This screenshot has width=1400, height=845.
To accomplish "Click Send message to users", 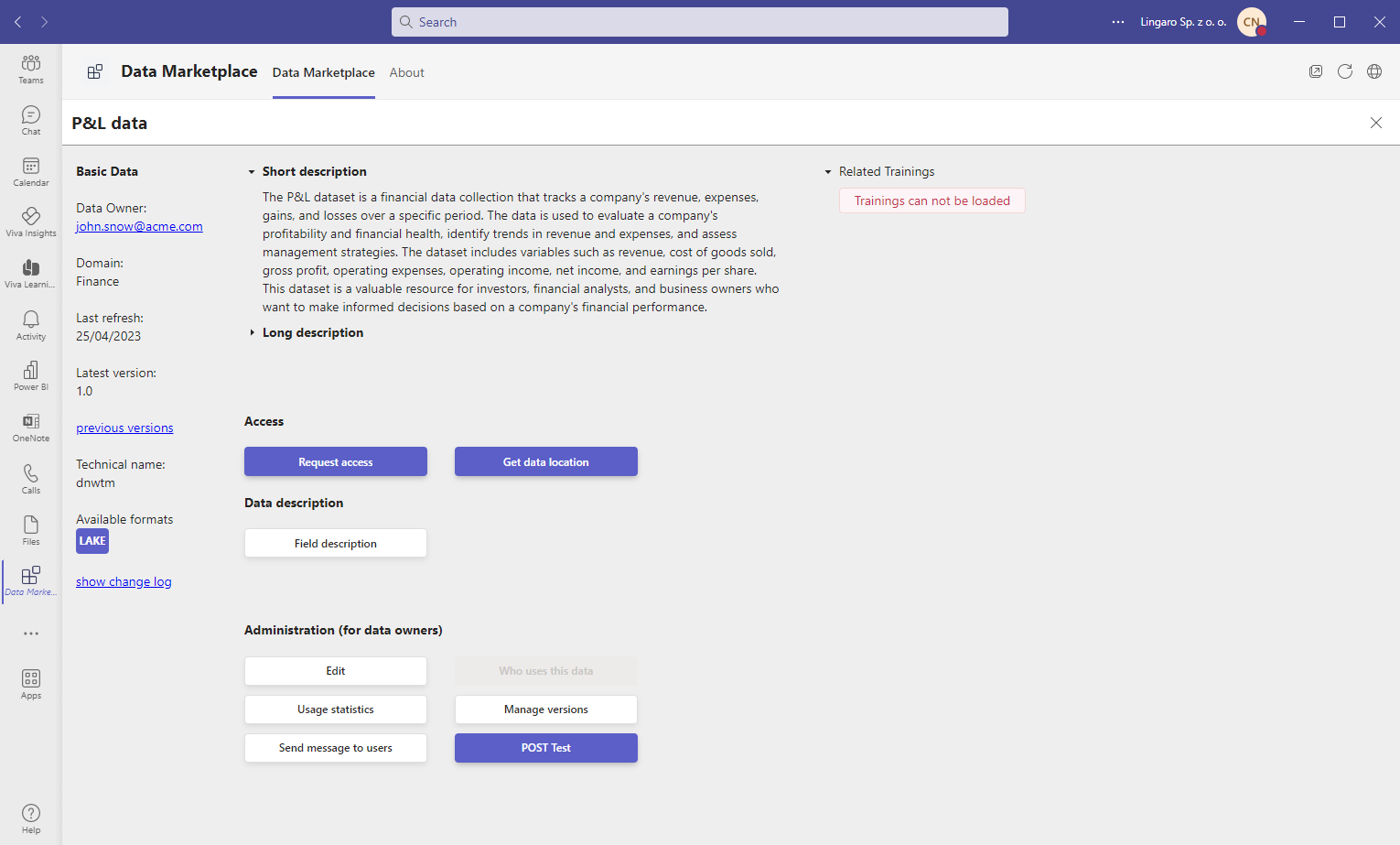I will tap(336, 748).
